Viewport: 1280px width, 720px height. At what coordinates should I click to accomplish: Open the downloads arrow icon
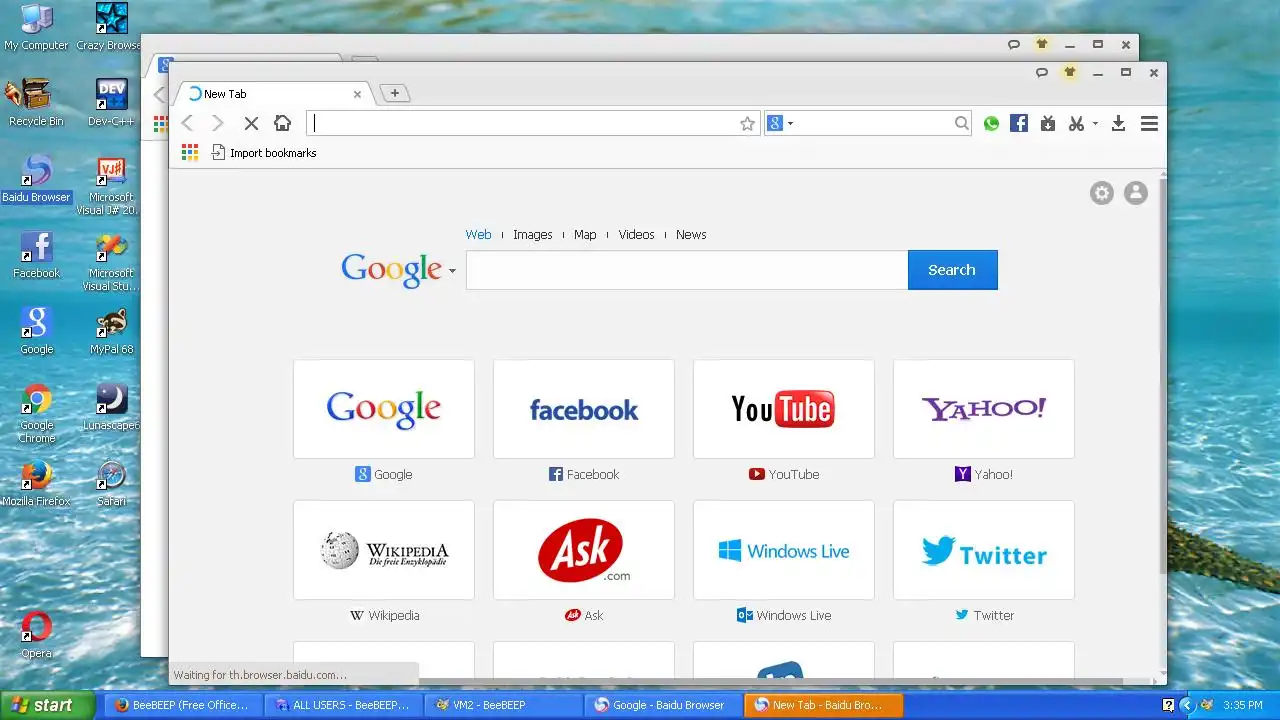coord(1119,123)
